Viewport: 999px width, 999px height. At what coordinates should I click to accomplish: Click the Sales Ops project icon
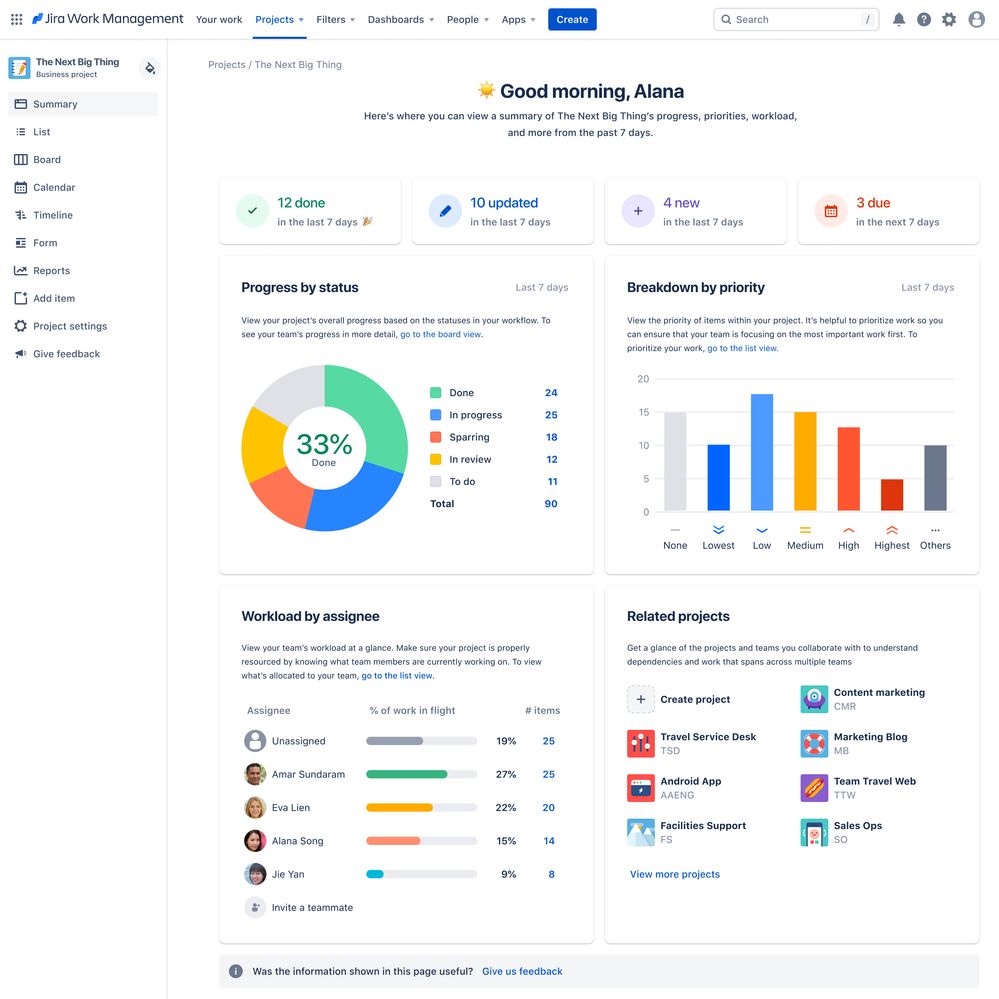(814, 832)
